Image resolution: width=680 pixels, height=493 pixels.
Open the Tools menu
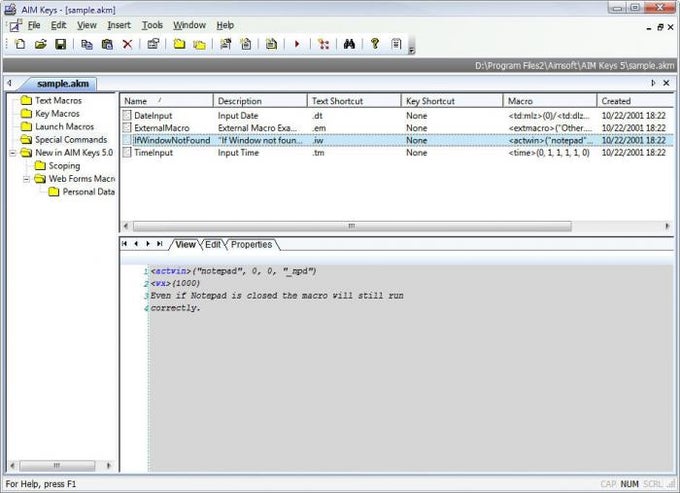(152, 25)
